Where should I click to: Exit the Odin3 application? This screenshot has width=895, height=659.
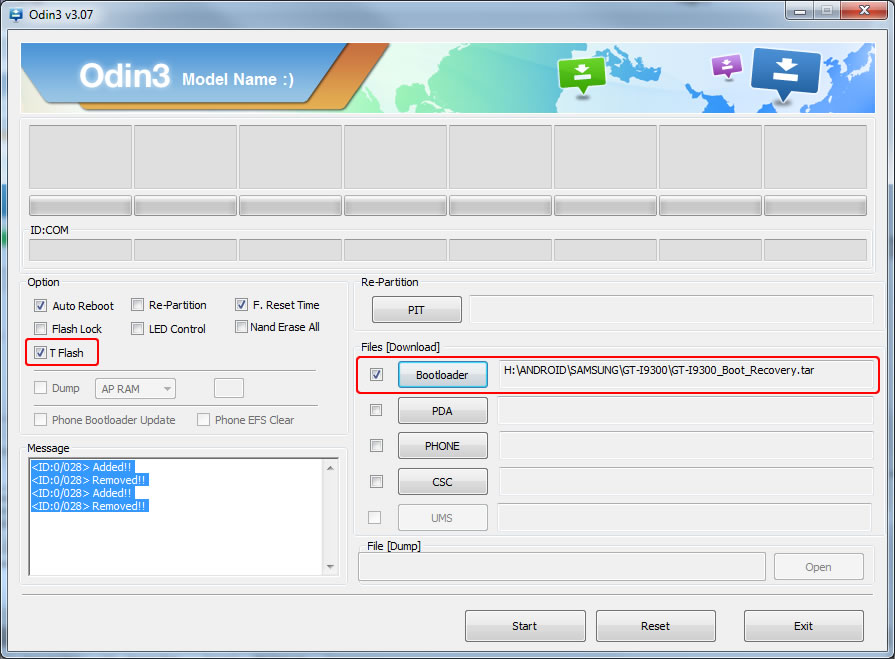click(804, 626)
